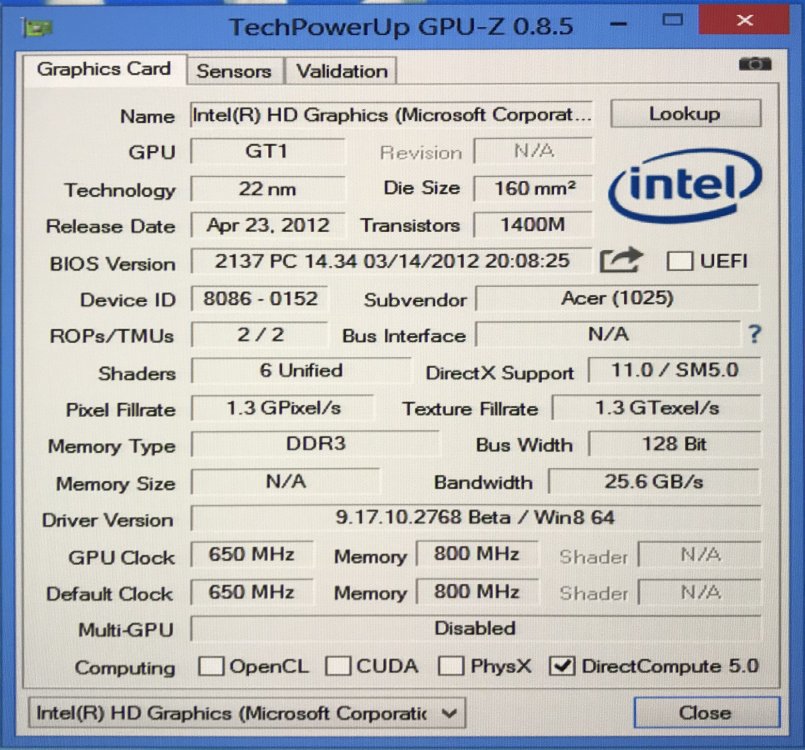Click the Bus Interface question mark icon

pyautogui.click(x=754, y=334)
